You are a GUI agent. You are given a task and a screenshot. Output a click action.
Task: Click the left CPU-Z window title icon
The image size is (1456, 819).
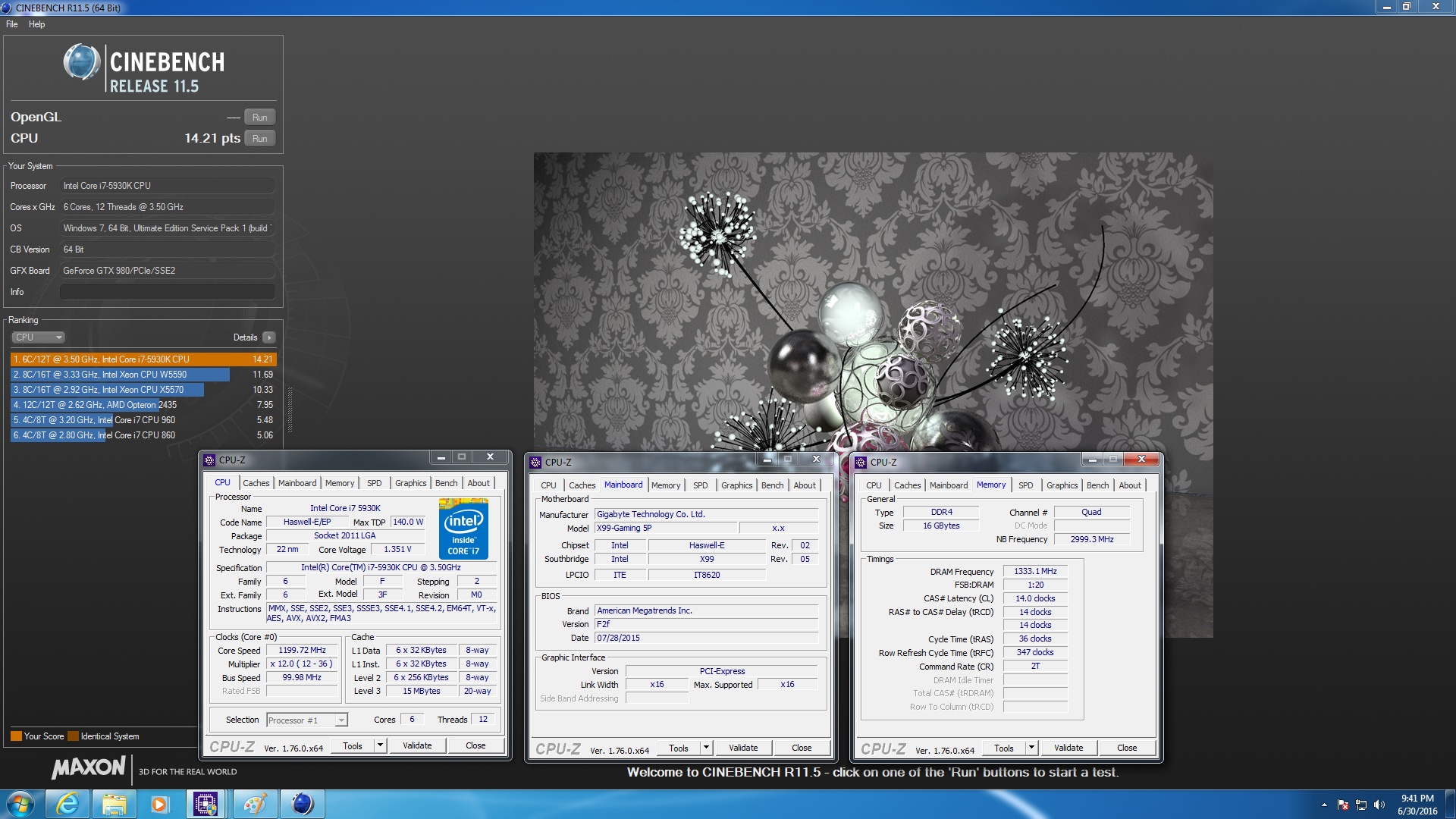(x=210, y=460)
